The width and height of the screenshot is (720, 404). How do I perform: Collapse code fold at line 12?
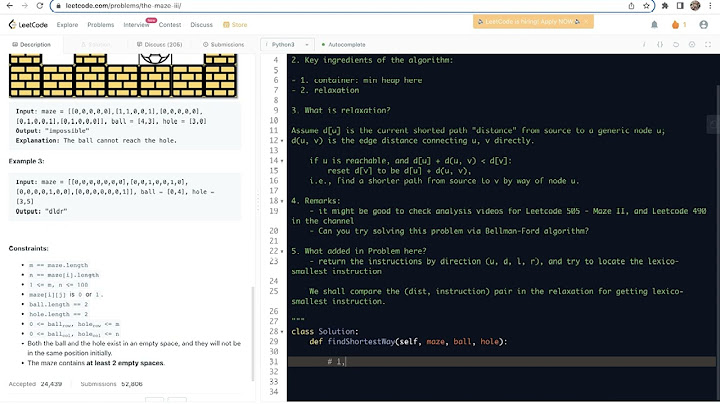(282, 141)
